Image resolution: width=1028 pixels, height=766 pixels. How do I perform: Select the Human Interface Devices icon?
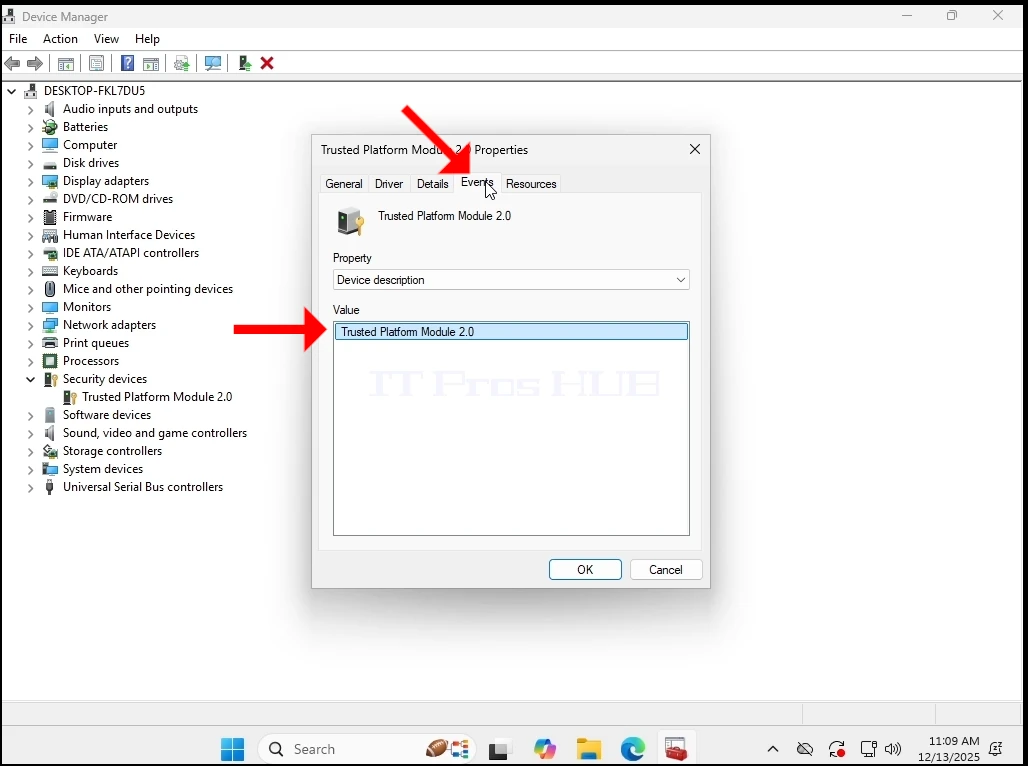[x=50, y=235]
